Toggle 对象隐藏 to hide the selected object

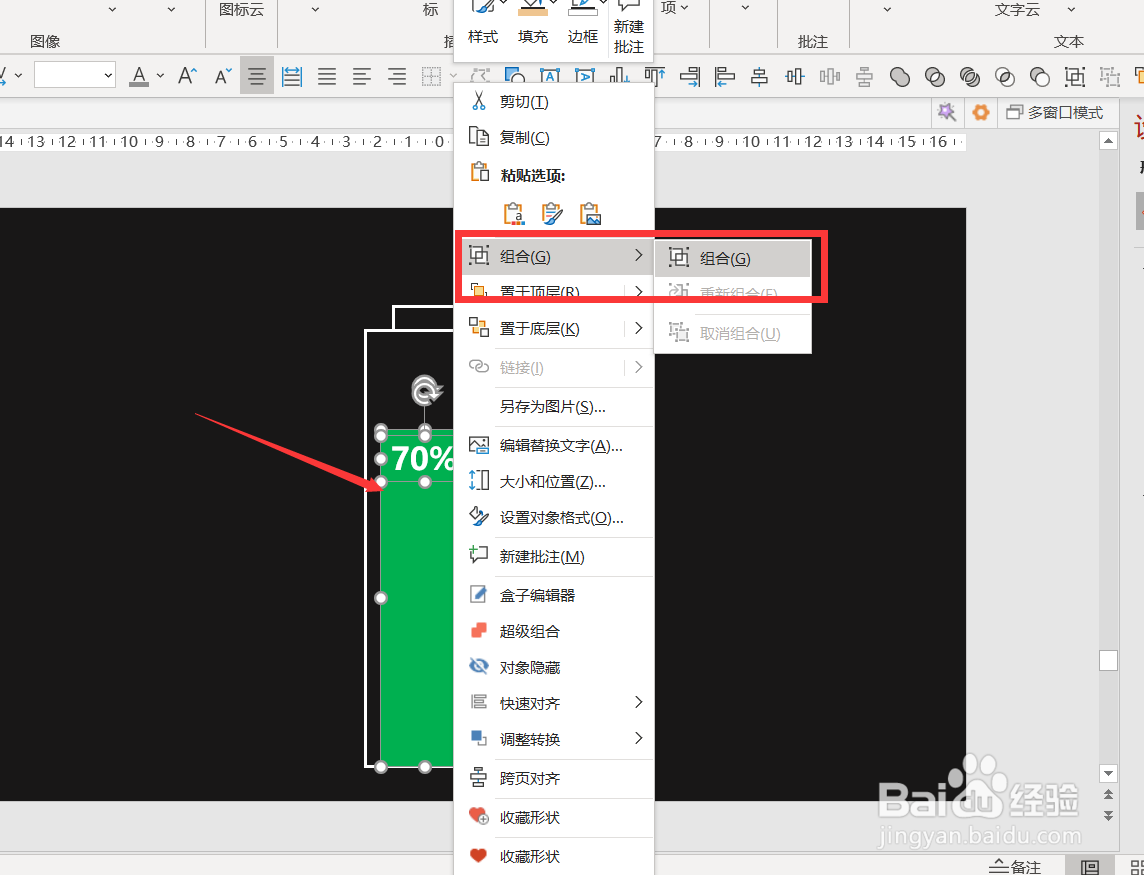pos(530,666)
